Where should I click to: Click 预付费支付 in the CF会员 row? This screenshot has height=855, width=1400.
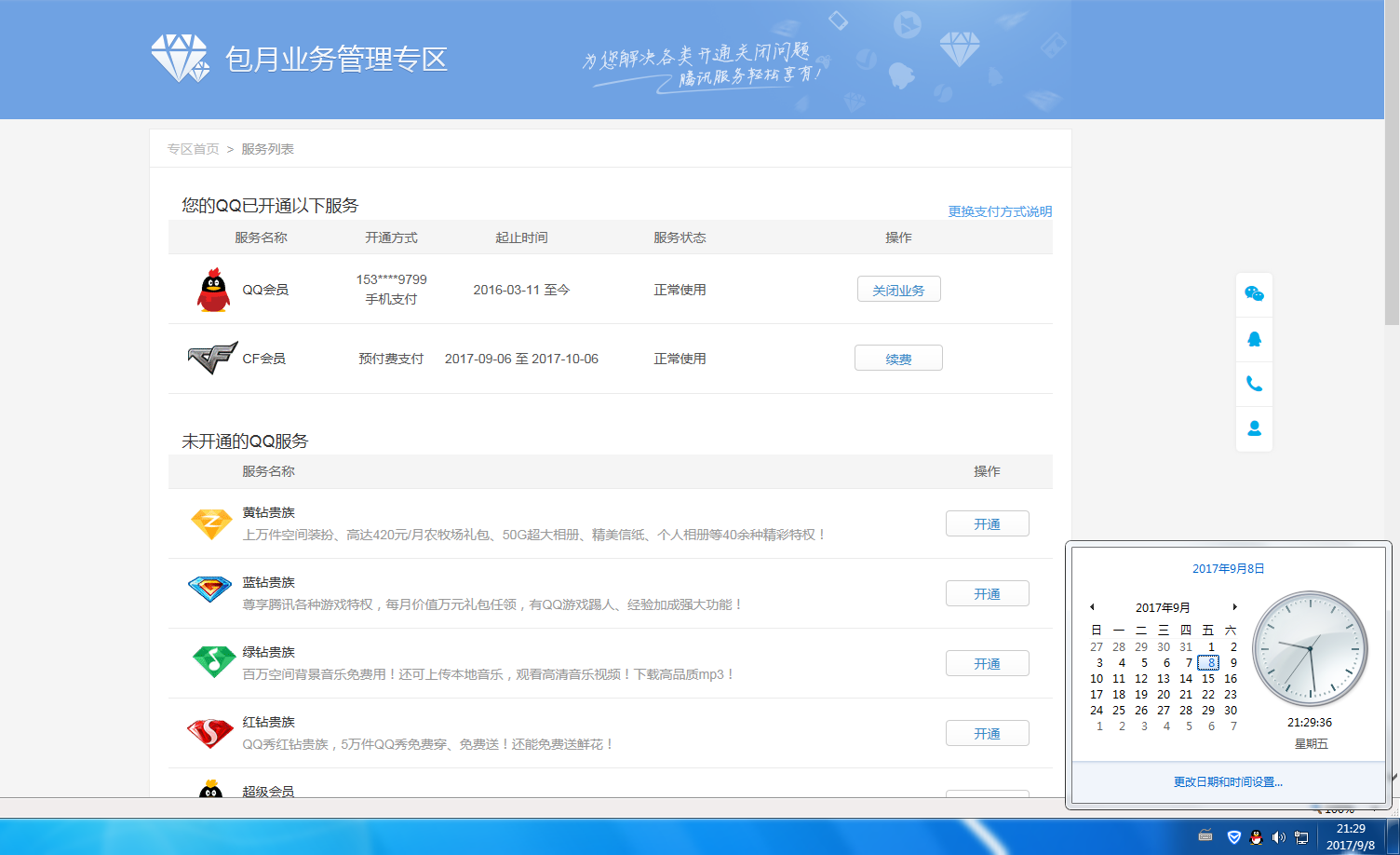pos(391,359)
